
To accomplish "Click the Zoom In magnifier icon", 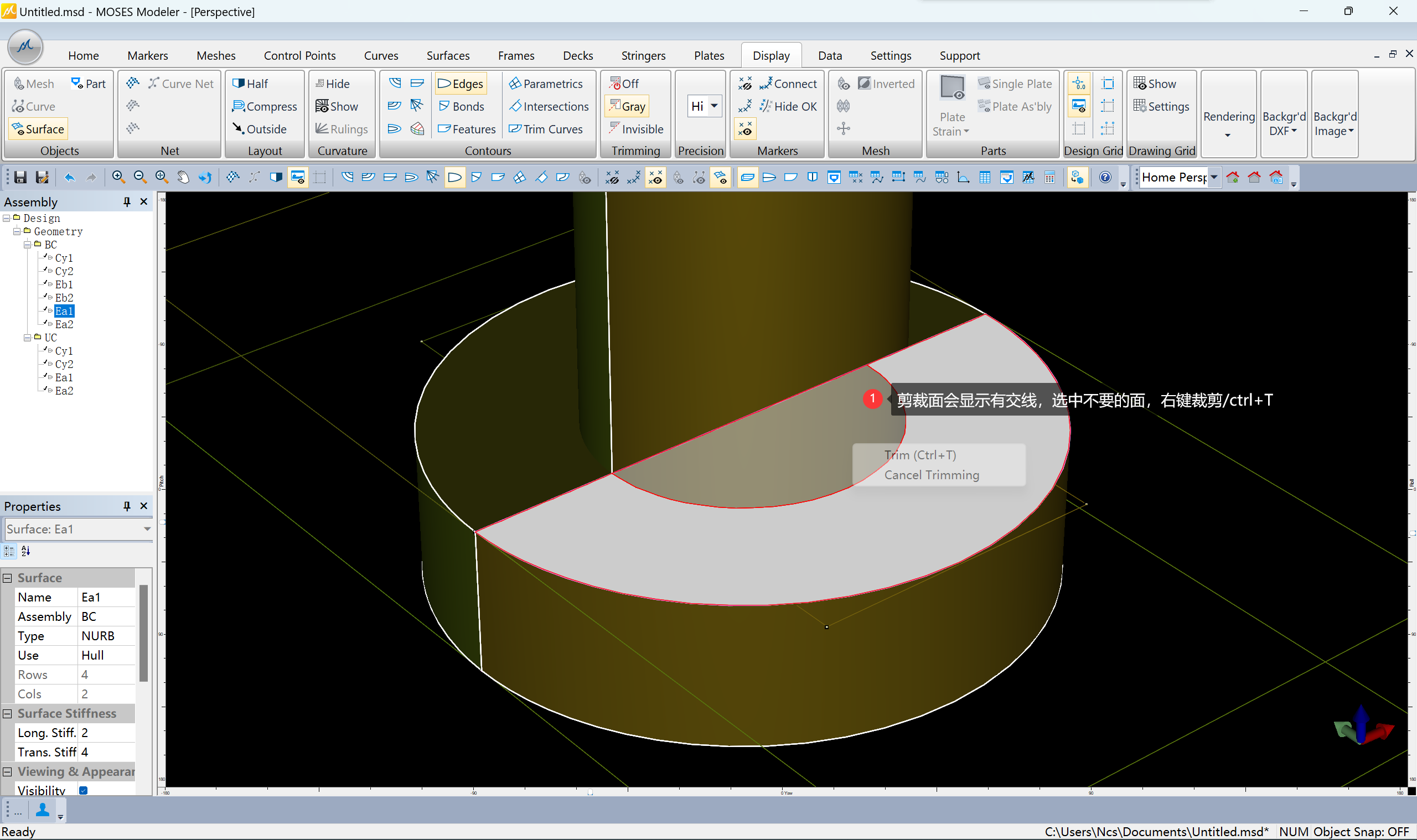I will tap(118, 178).
